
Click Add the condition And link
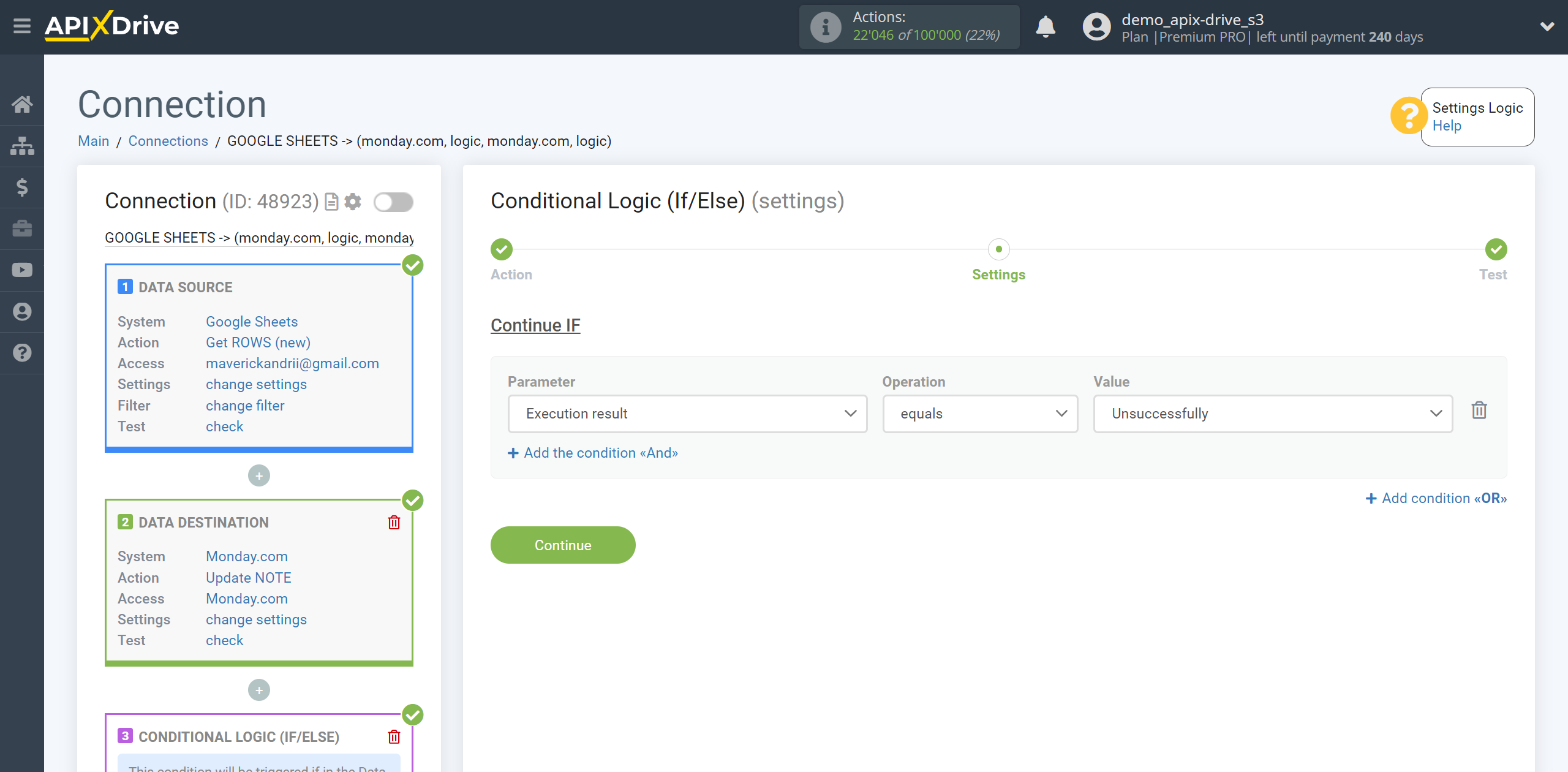593,452
